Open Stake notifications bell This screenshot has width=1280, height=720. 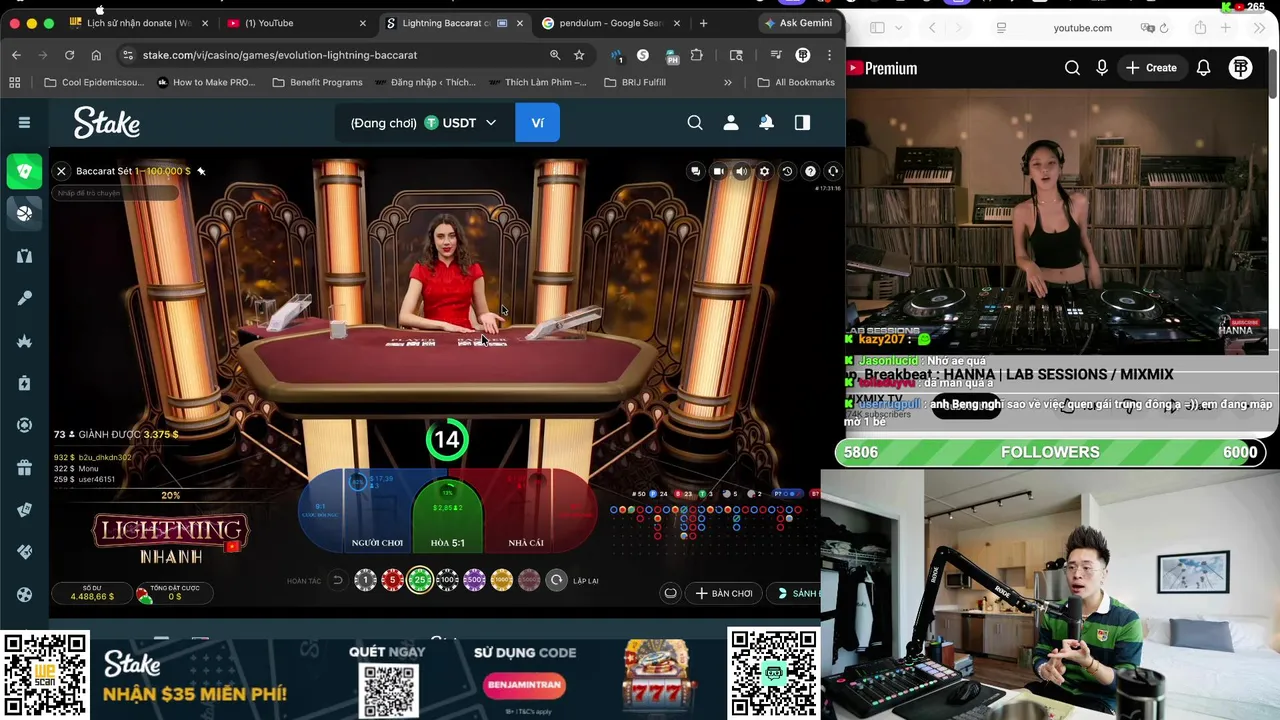(766, 123)
